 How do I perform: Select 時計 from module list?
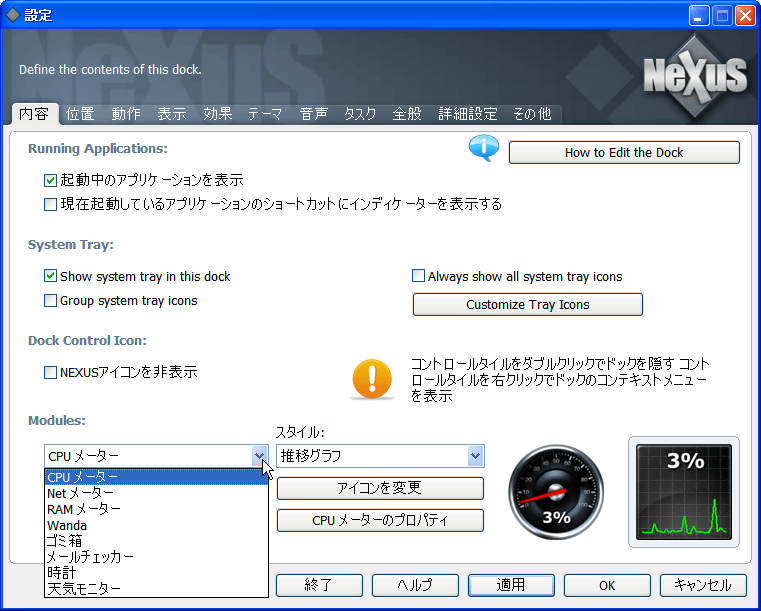[156, 573]
